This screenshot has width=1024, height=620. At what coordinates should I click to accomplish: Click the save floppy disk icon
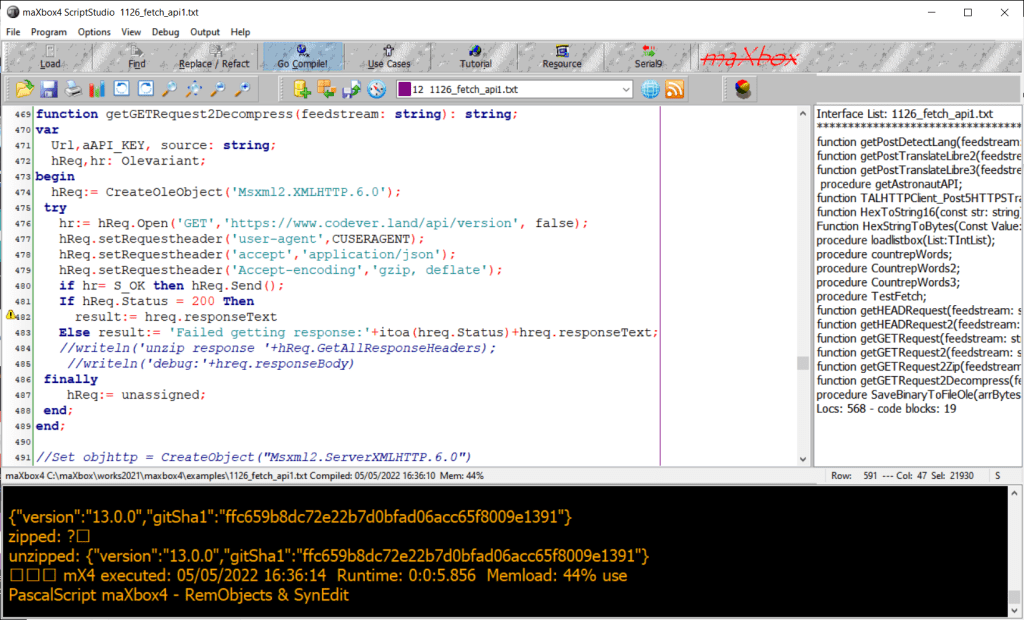(x=49, y=90)
